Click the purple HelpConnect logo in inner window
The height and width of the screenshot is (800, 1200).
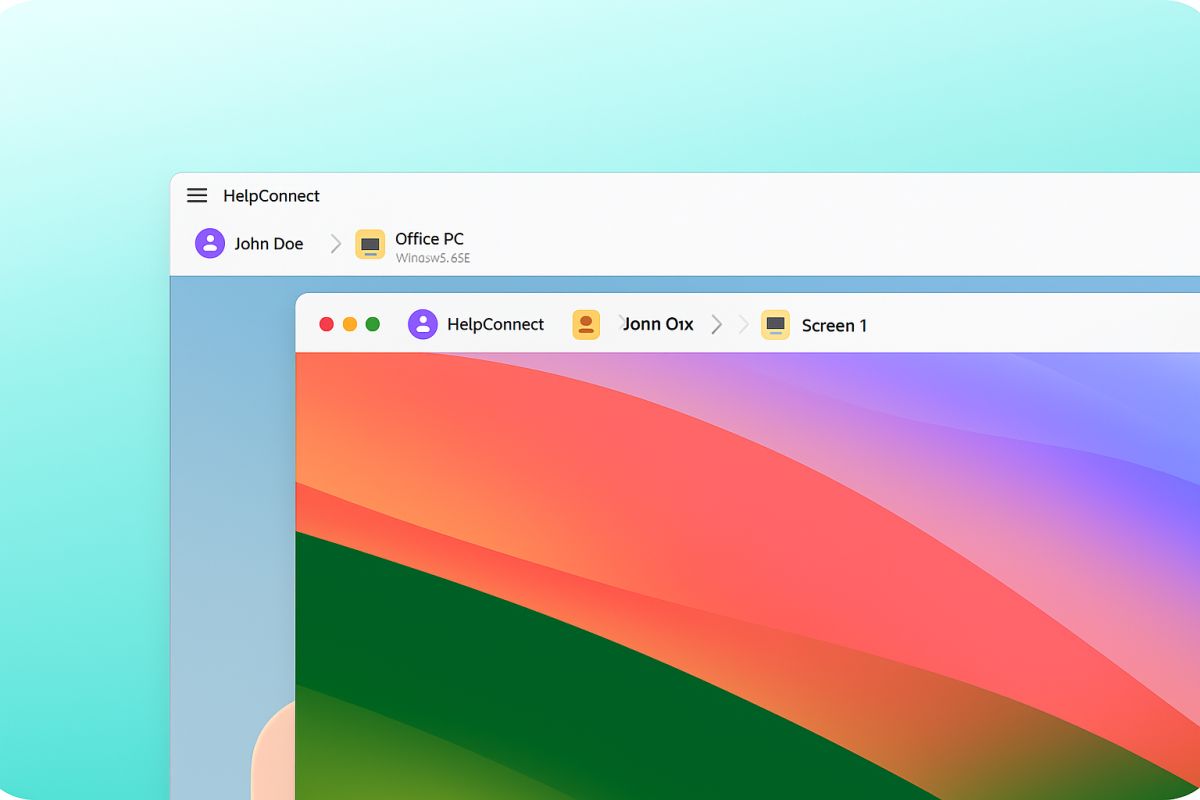click(423, 324)
